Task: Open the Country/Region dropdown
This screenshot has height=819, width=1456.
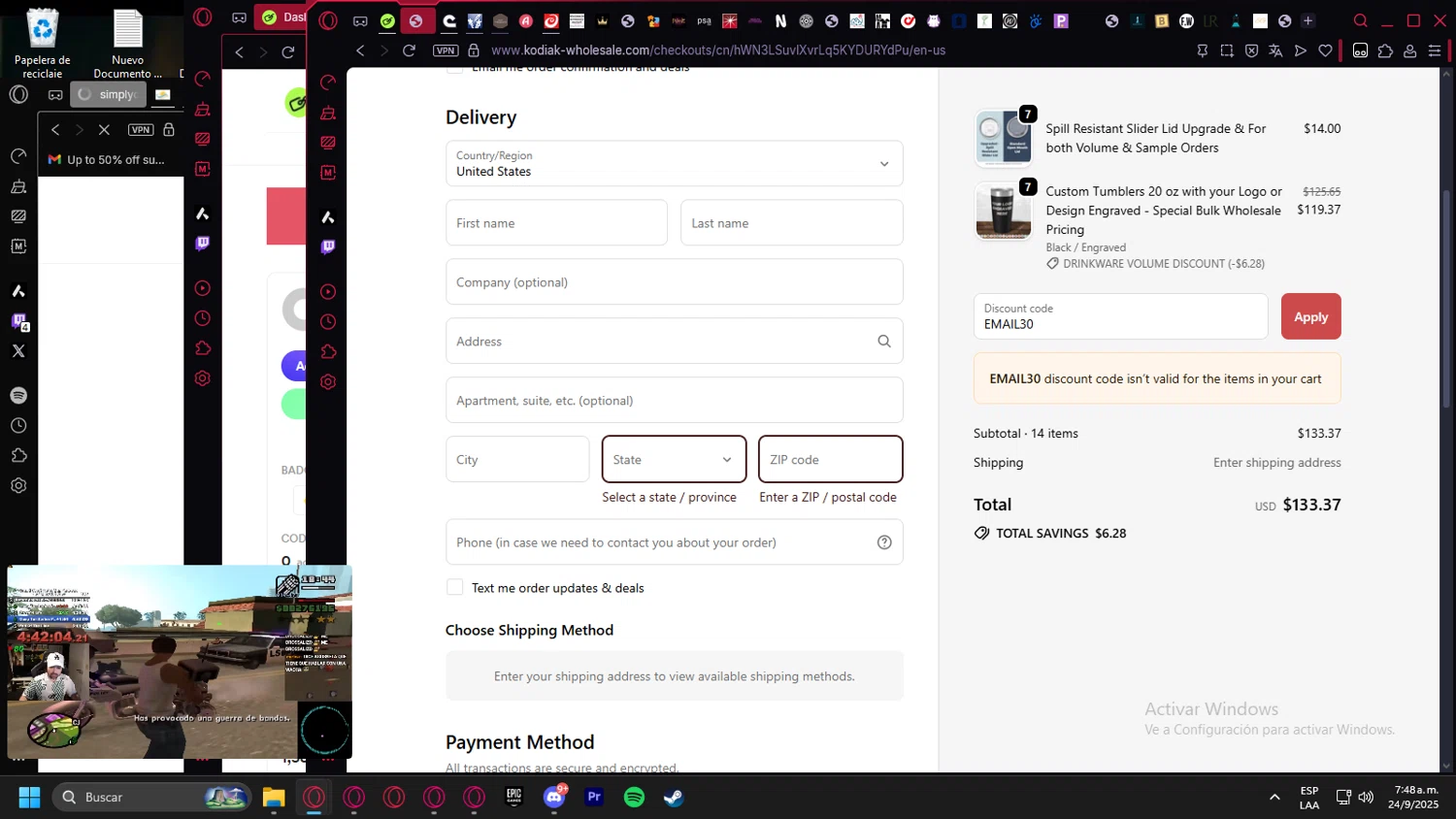Action: (675, 164)
